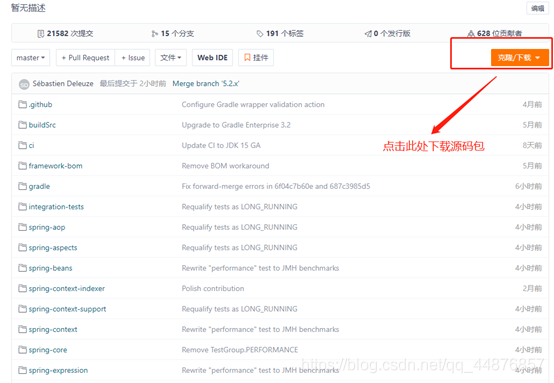This screenshot has width=554, height=383.
Task: Click the spring-aop folder icon
Action: [23, 227]
